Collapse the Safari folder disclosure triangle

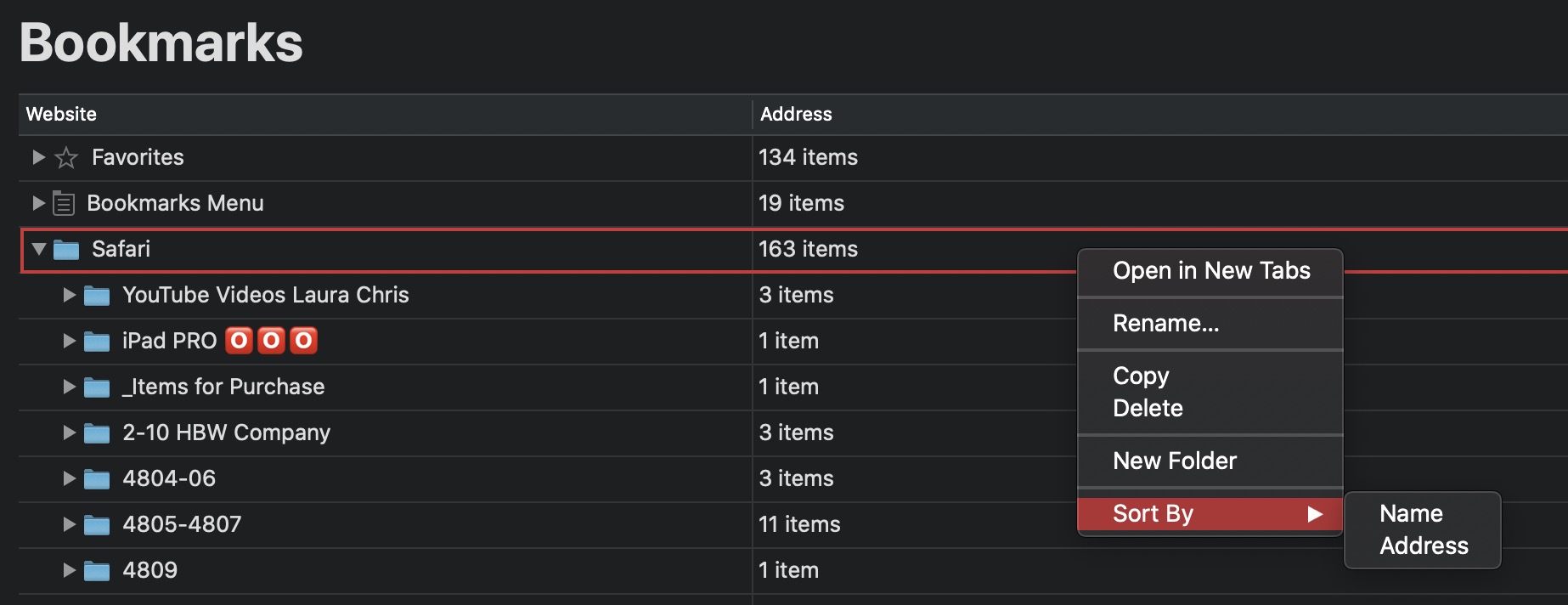coord(39,249)
